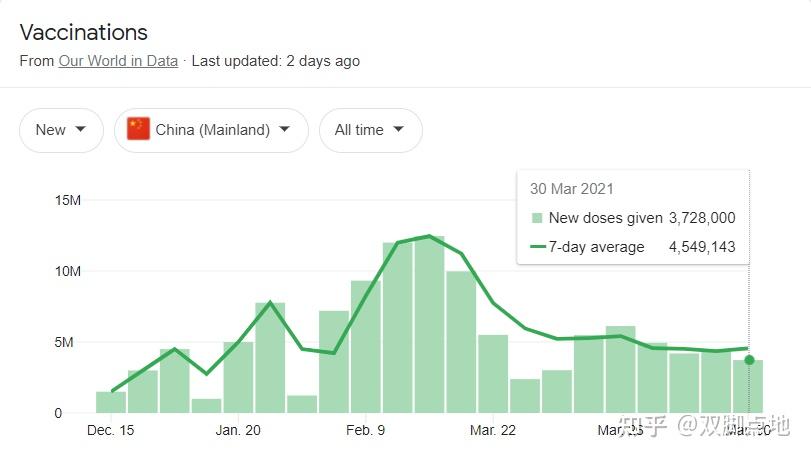The image size is (811, 458).
Task: Click the arrow beside All time
Action: click(x=399, y=130)
